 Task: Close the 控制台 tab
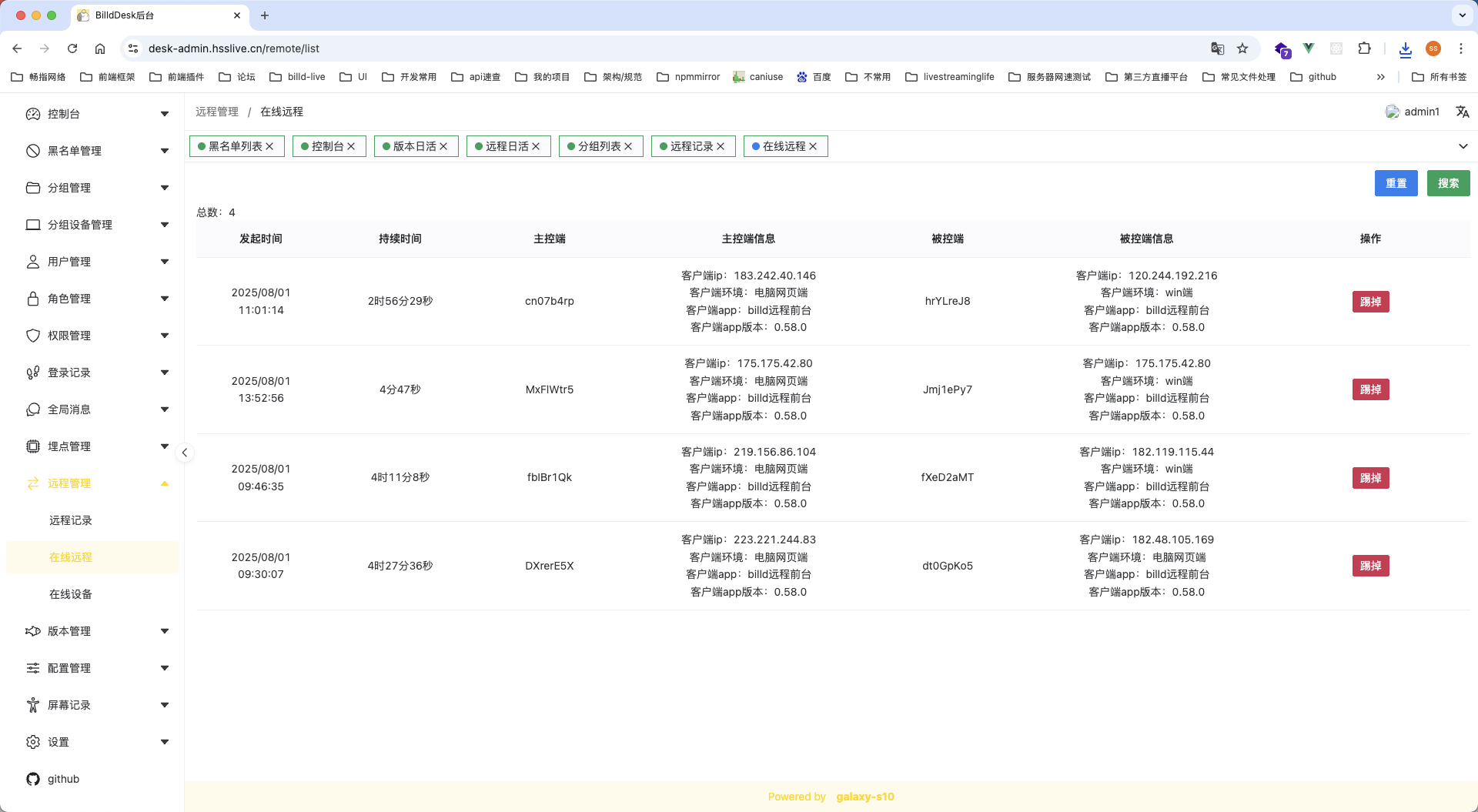point(351,146)
